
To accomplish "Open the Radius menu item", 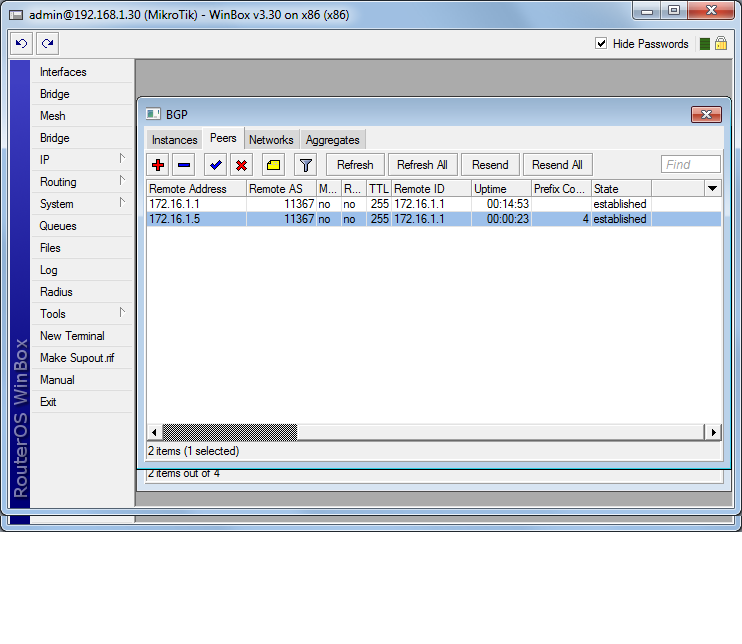I will click(81, 292).
